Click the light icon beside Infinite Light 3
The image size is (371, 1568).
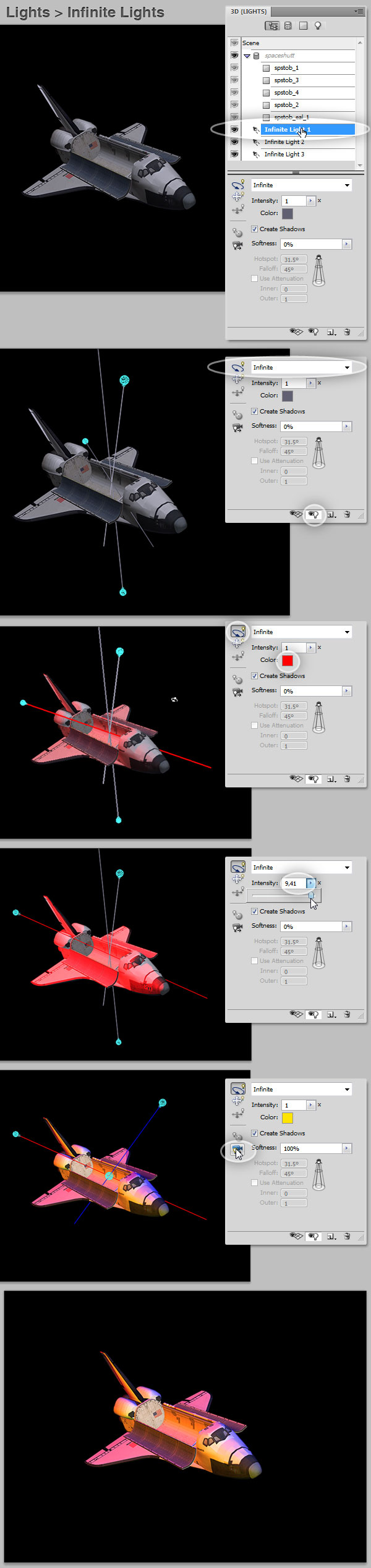pyautogui.click(x=256, y=155)
